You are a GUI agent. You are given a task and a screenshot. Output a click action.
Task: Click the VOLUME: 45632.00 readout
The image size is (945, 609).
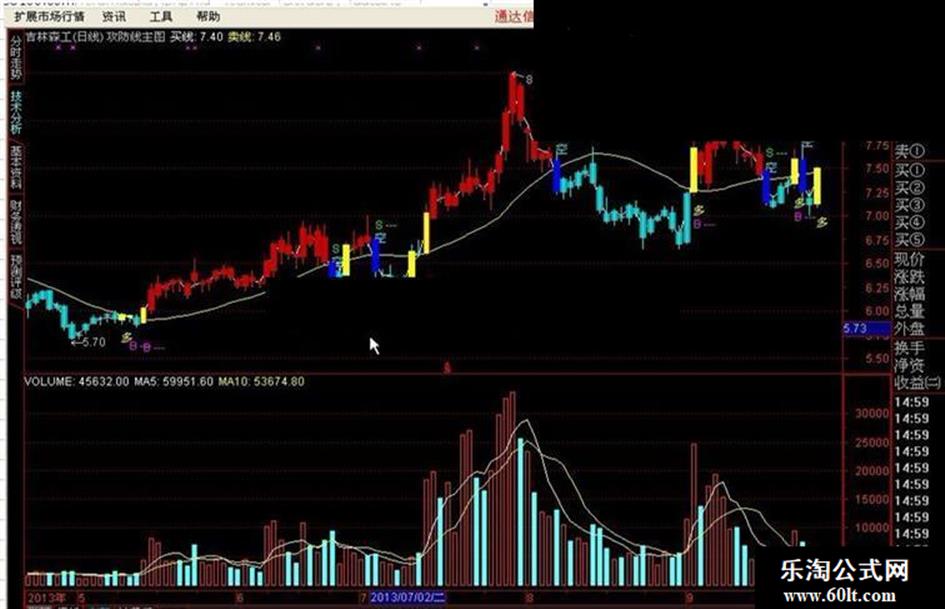coord(77,382)
